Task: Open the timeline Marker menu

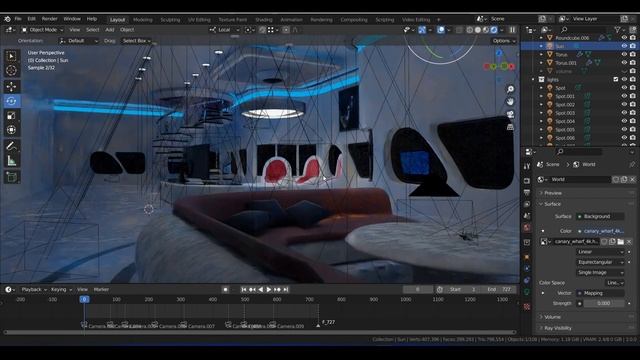Action: 101,289
